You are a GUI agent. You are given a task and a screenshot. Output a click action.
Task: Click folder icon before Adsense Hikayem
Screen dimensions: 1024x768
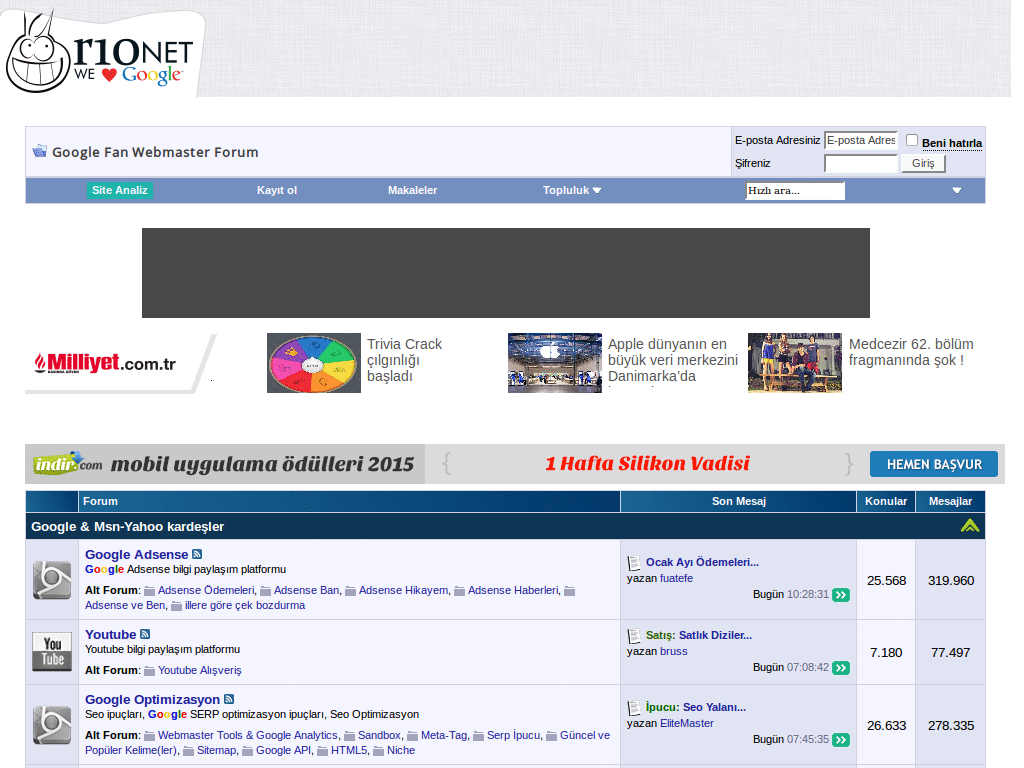[351, 591]
